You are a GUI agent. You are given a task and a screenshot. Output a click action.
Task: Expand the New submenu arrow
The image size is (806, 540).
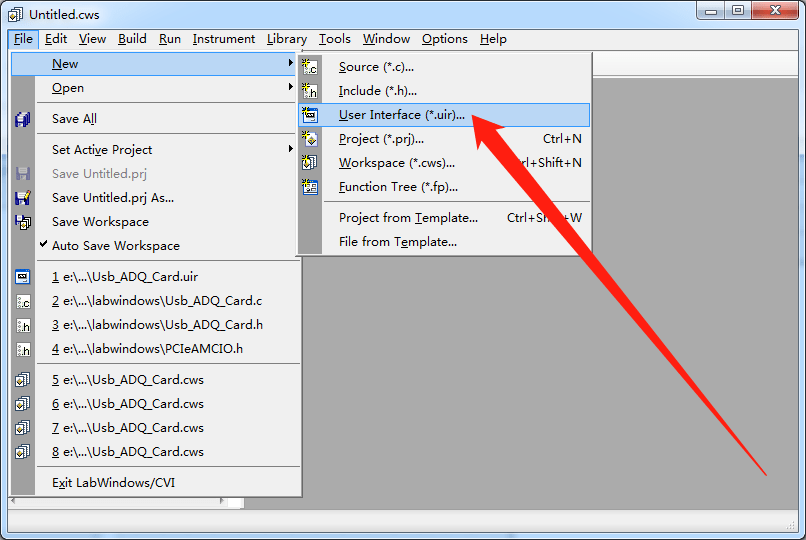tap(290, 63)
